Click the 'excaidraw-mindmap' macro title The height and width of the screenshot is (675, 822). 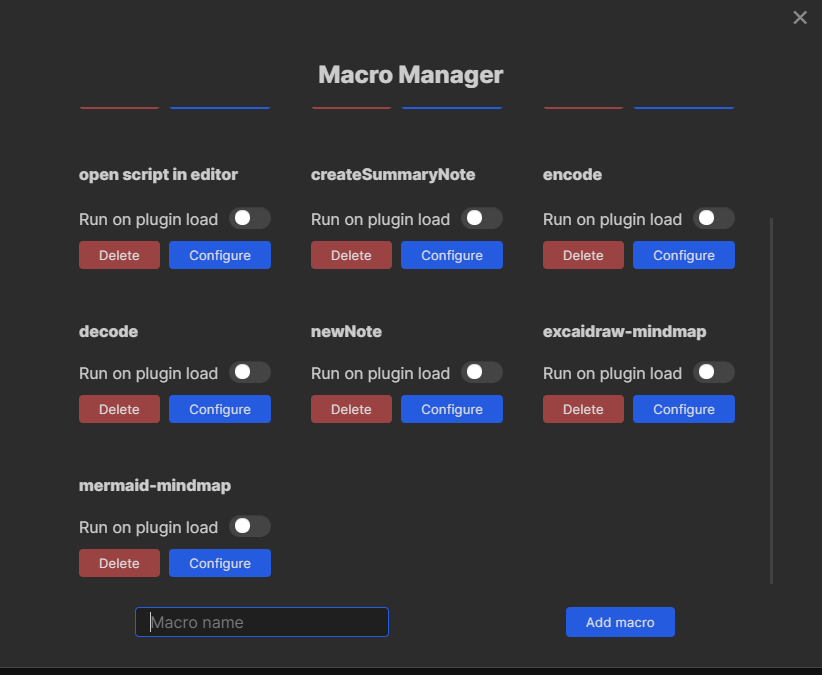(624, 332)
